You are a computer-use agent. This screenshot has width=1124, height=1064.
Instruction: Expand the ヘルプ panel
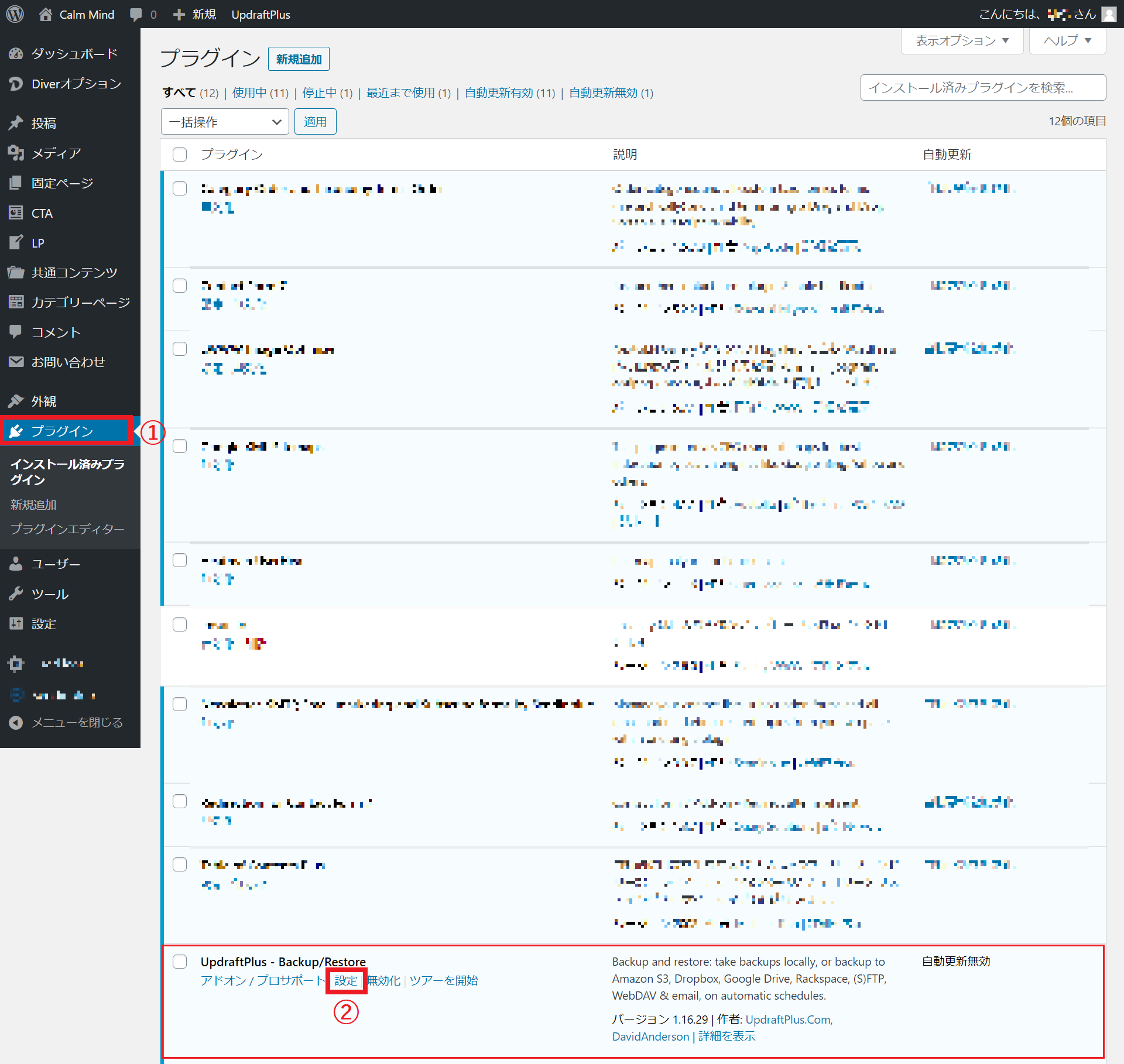(x=1067, y=40)
